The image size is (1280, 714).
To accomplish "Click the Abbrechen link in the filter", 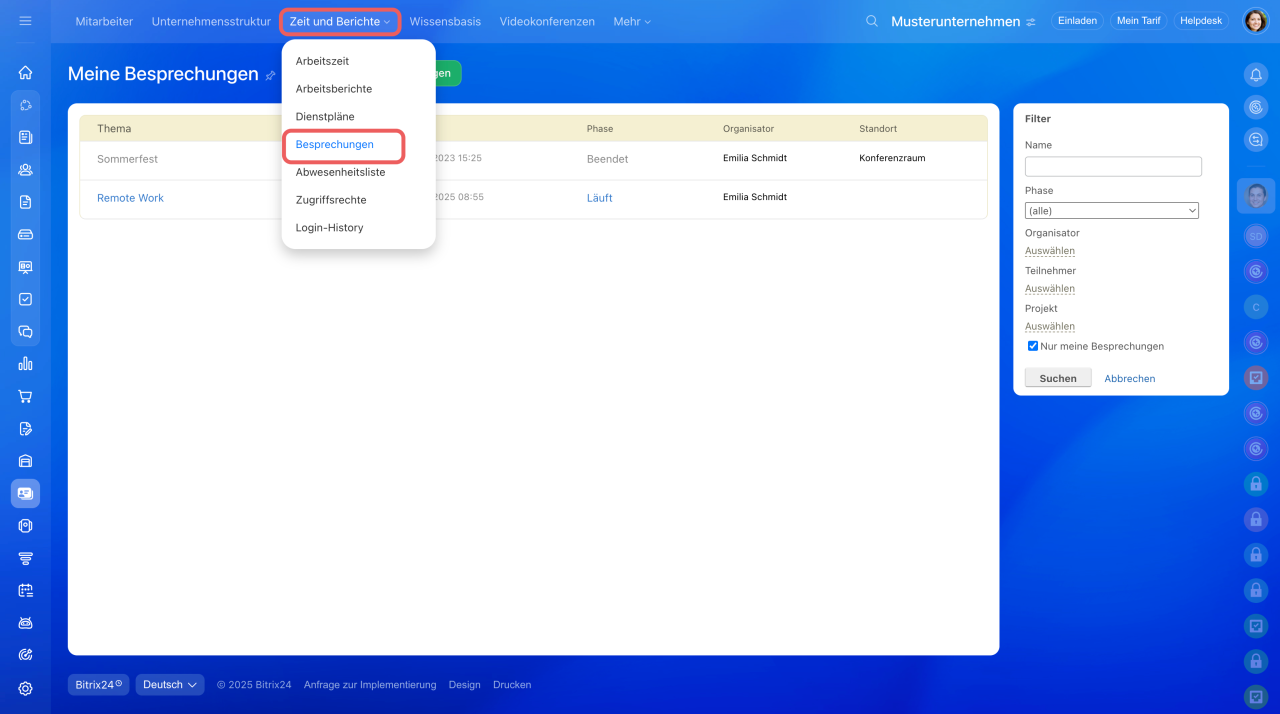I will [1130, 379].
